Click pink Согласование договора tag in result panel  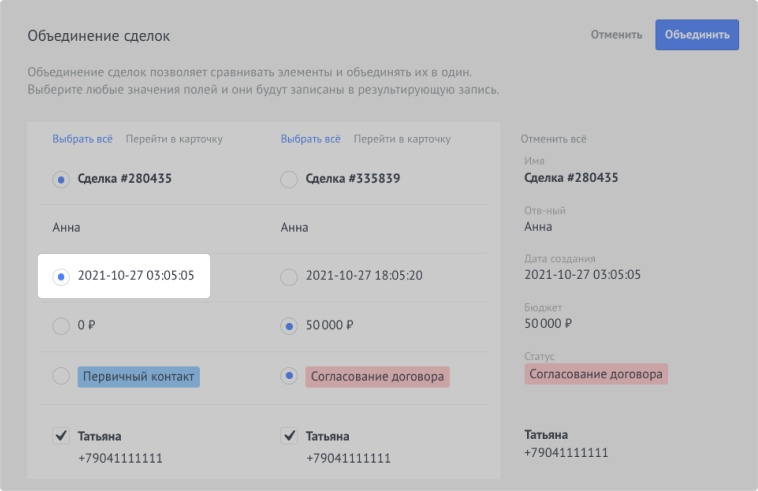596,374
